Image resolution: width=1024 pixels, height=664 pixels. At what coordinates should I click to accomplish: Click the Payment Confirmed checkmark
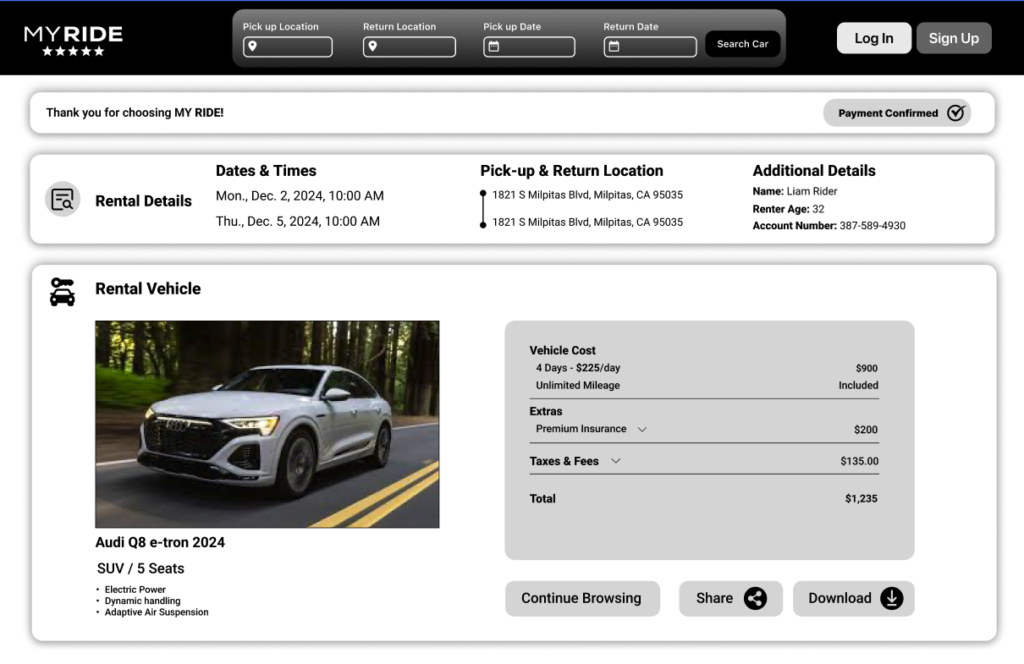pos(956,113)
